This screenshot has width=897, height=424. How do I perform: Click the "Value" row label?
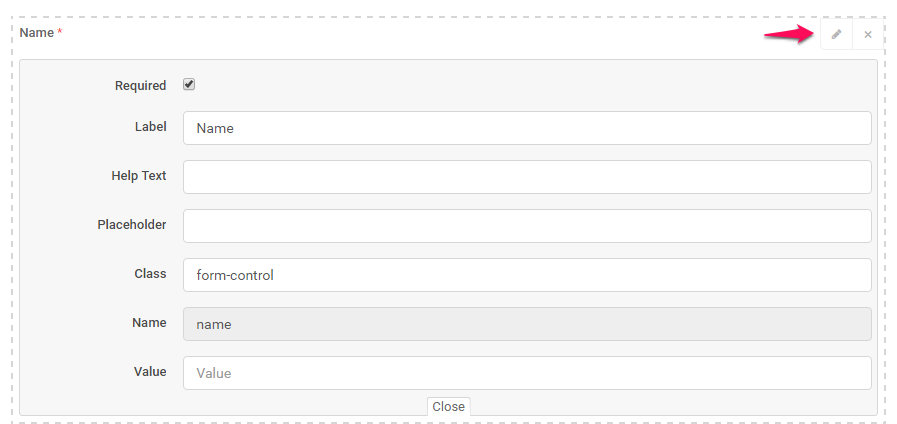[x=150, y=372]
